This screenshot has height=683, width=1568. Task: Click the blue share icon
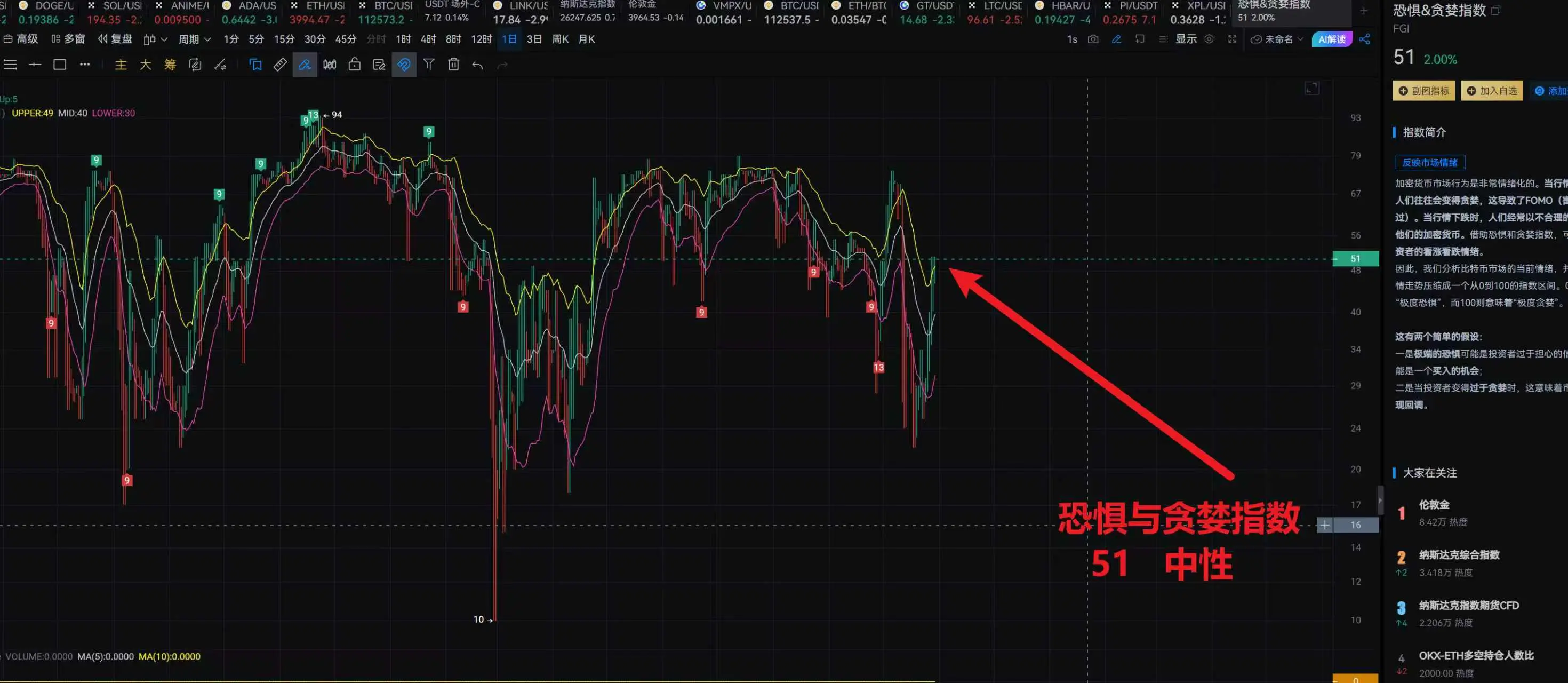(1364, 39)
